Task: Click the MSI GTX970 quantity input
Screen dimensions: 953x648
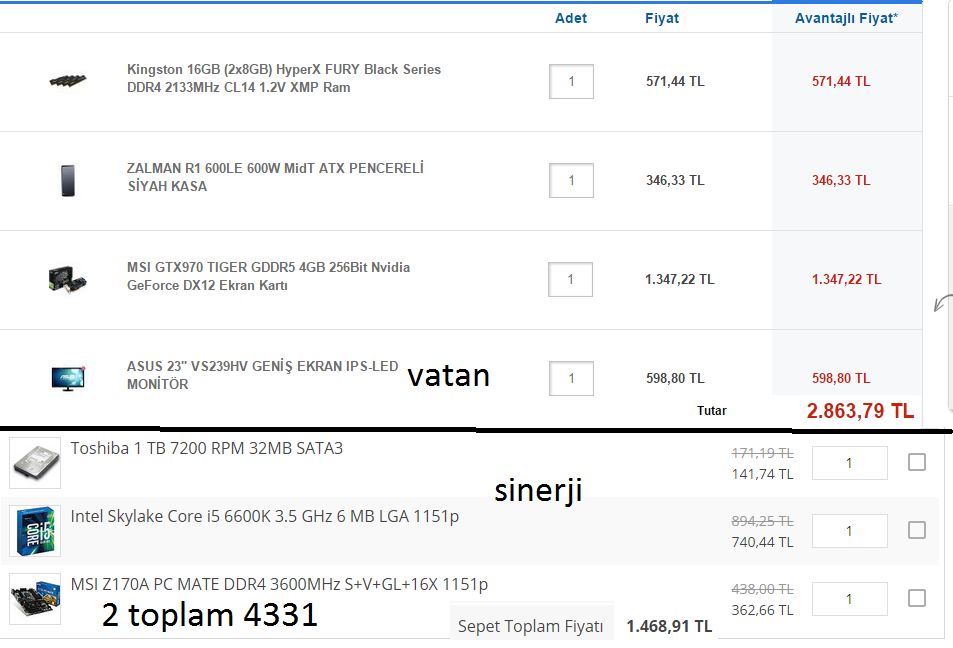Action: click(571, 279)
